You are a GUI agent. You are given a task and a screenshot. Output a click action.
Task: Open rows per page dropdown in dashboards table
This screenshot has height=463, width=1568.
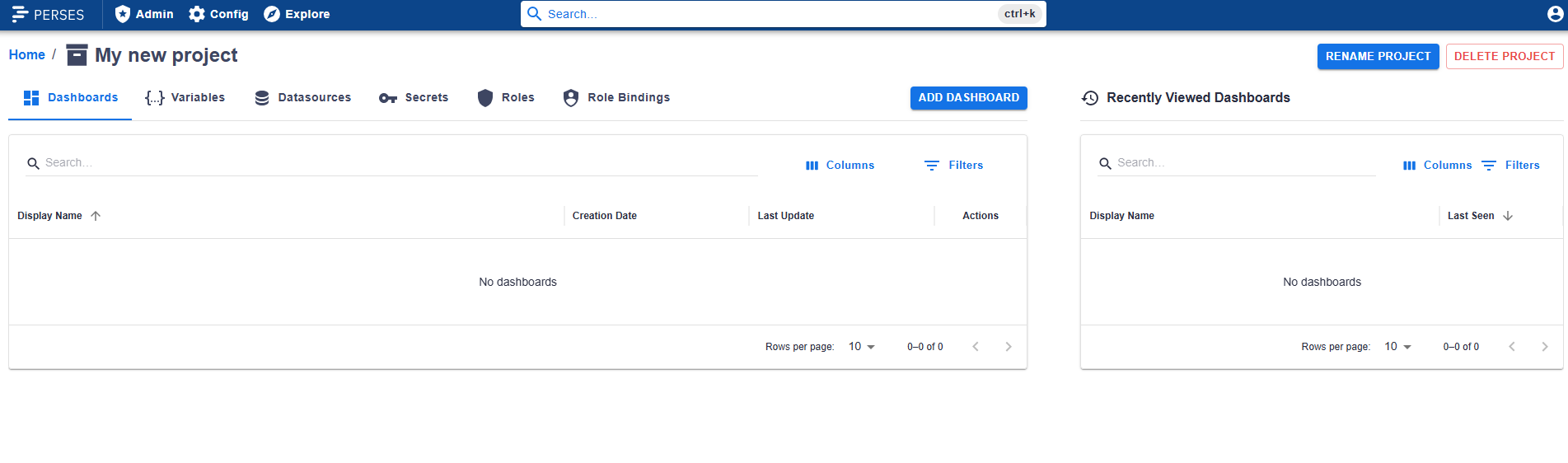(x=862, y=347)
